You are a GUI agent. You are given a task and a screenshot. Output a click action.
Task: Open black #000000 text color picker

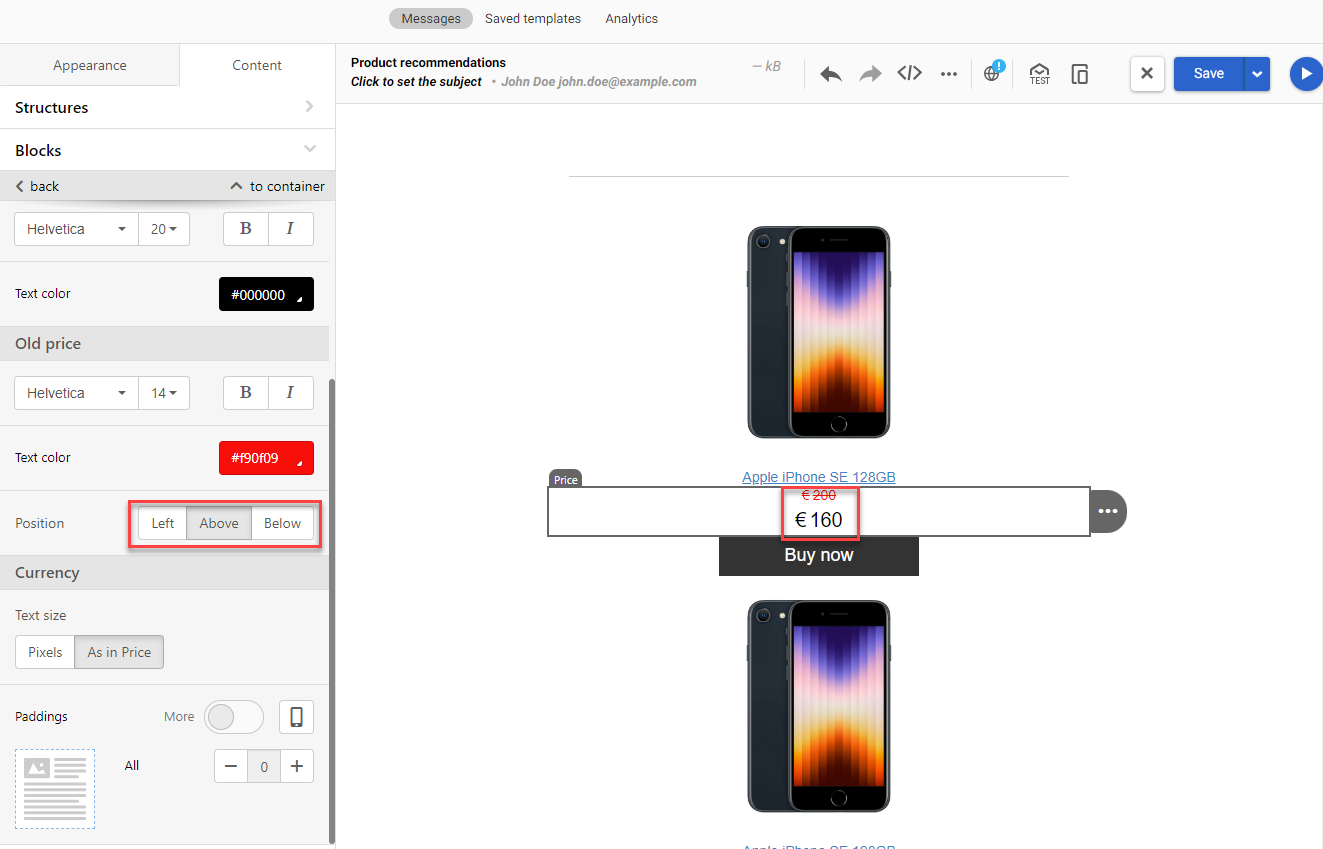point(266,294)
